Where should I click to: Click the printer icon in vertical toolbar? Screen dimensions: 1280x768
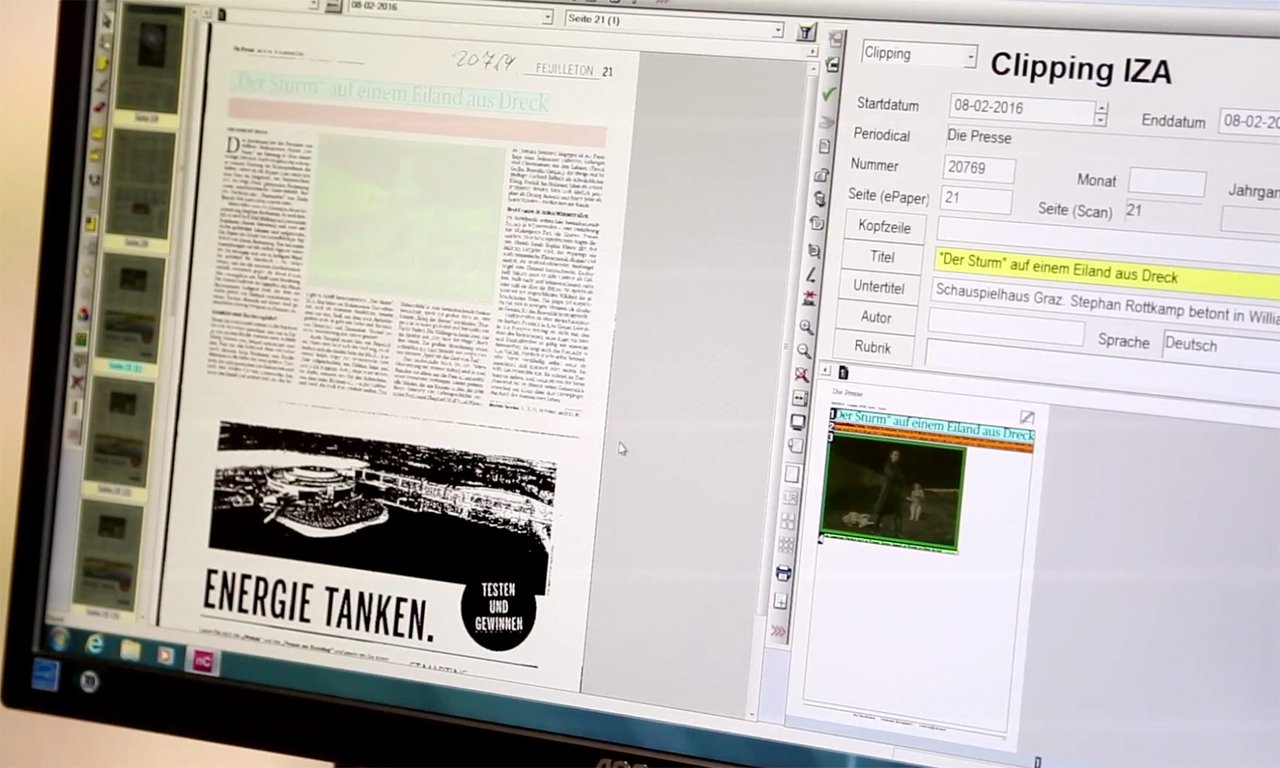pyautogui.click(x=784, y=574)
